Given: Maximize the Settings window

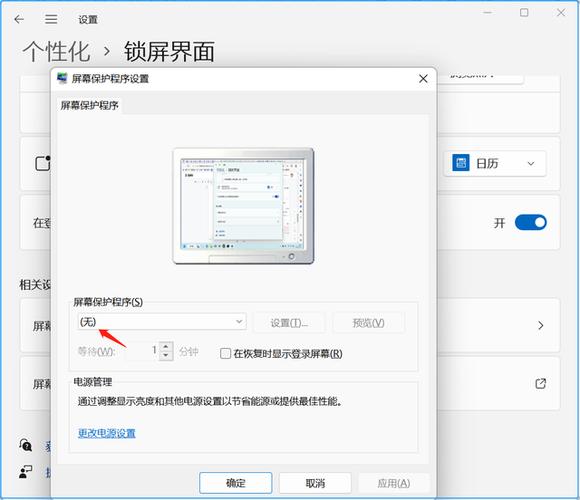Looking at the screenshot, I should tap(524, 13).
